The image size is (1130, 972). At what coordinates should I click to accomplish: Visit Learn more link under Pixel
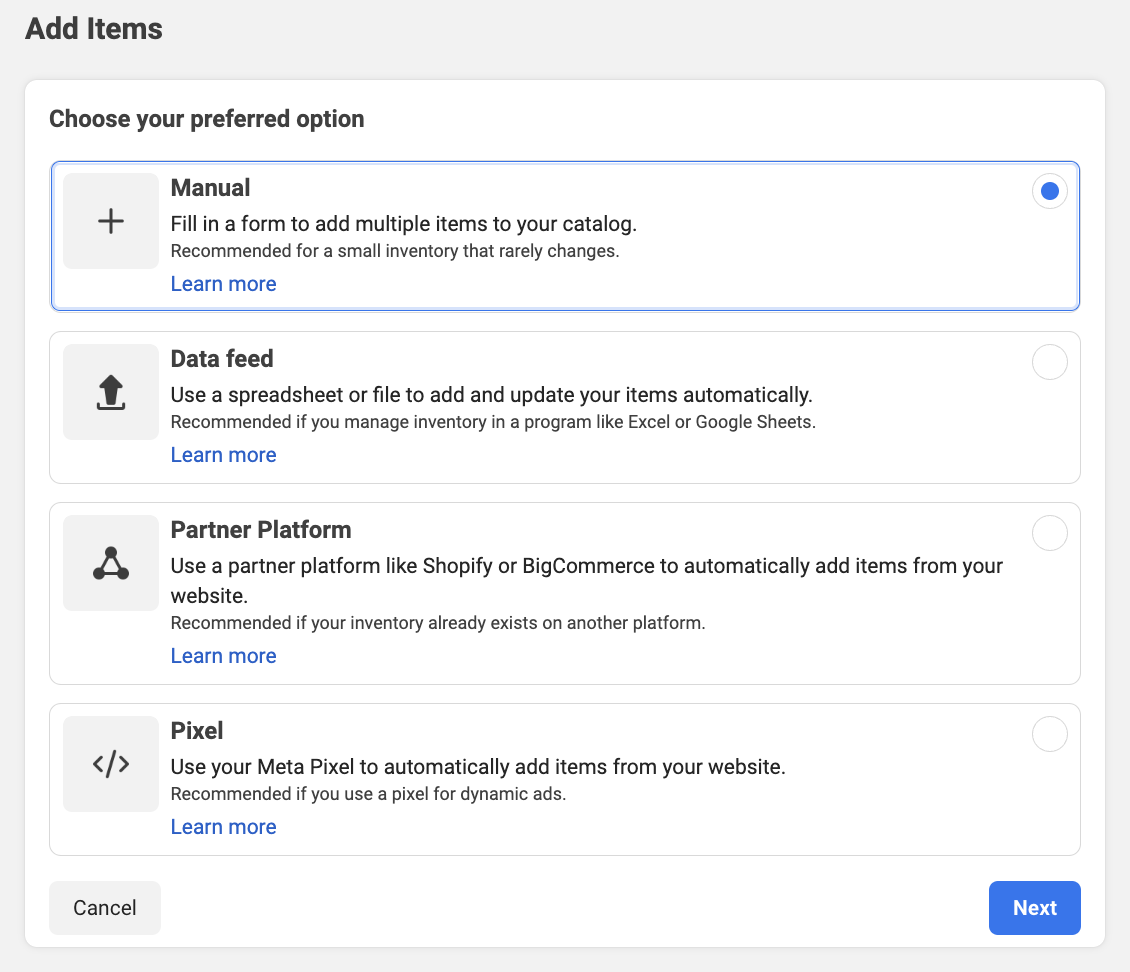[x=223, y=827]
